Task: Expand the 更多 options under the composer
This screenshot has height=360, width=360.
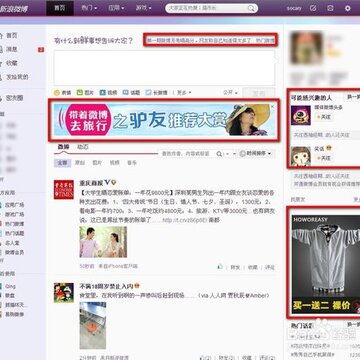Action: point(184,93)
